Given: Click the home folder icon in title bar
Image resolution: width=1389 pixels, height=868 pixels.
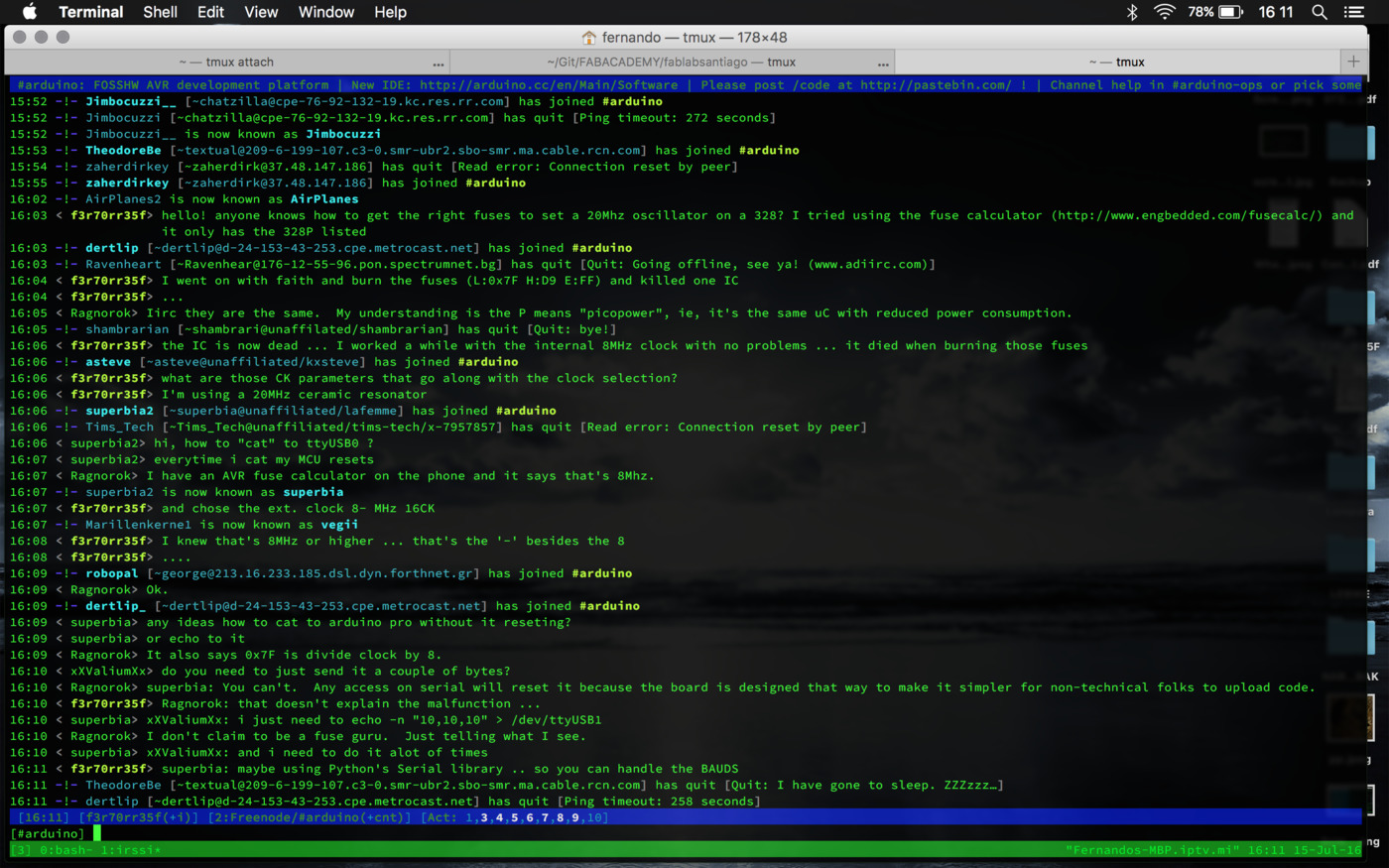Looking at the screenshot, I should [589, 38].
